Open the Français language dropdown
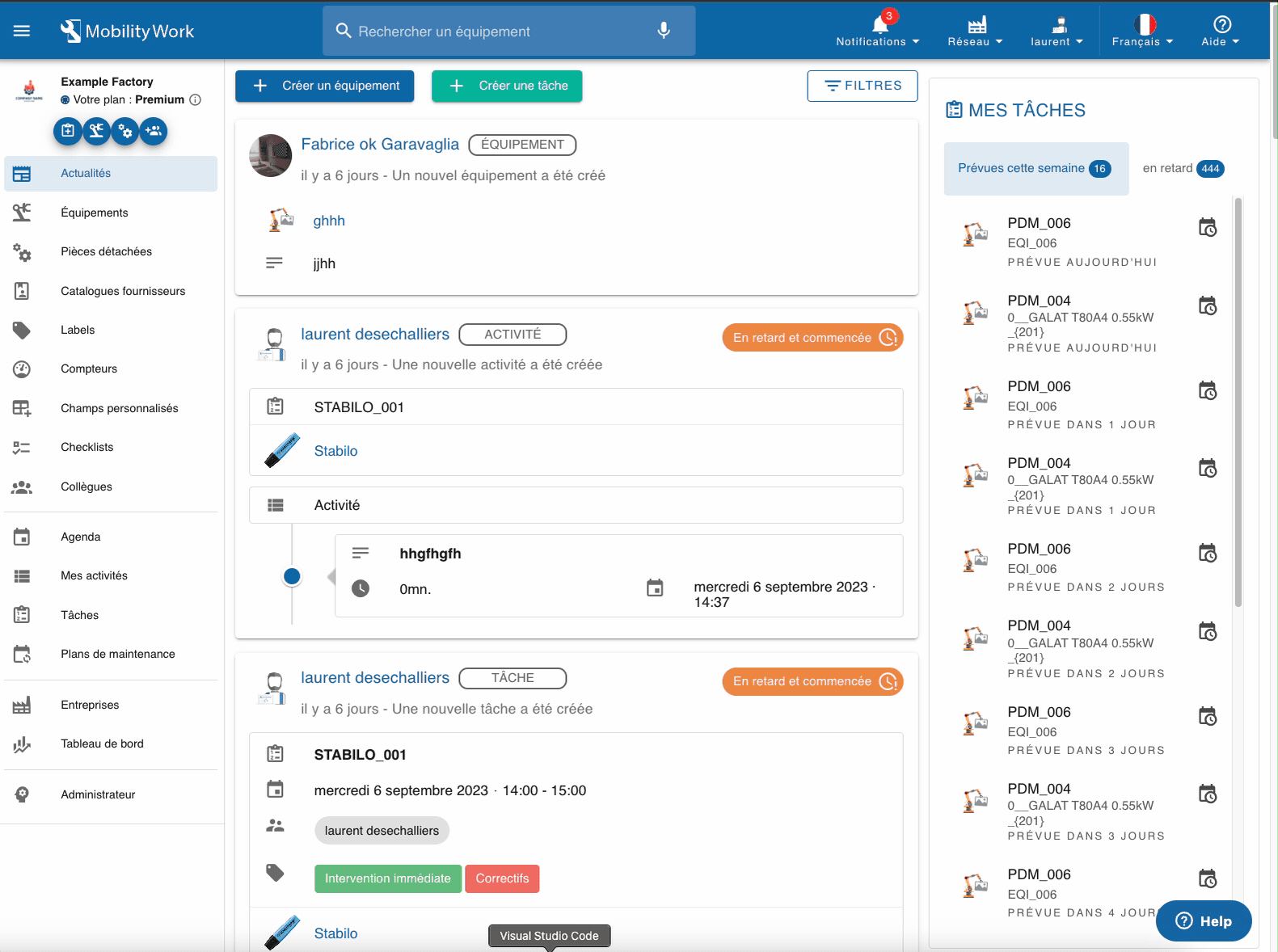 click(1142, 31)
